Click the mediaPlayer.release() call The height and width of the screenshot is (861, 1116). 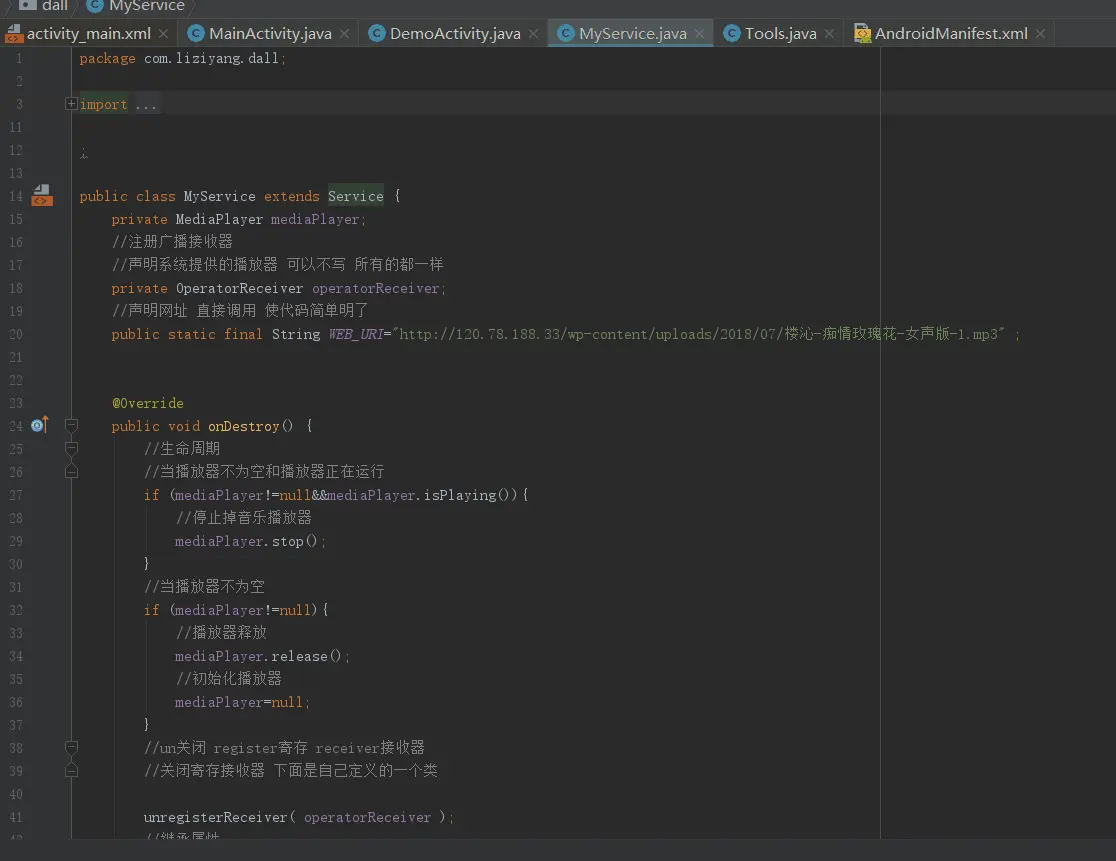pos(262,656)
